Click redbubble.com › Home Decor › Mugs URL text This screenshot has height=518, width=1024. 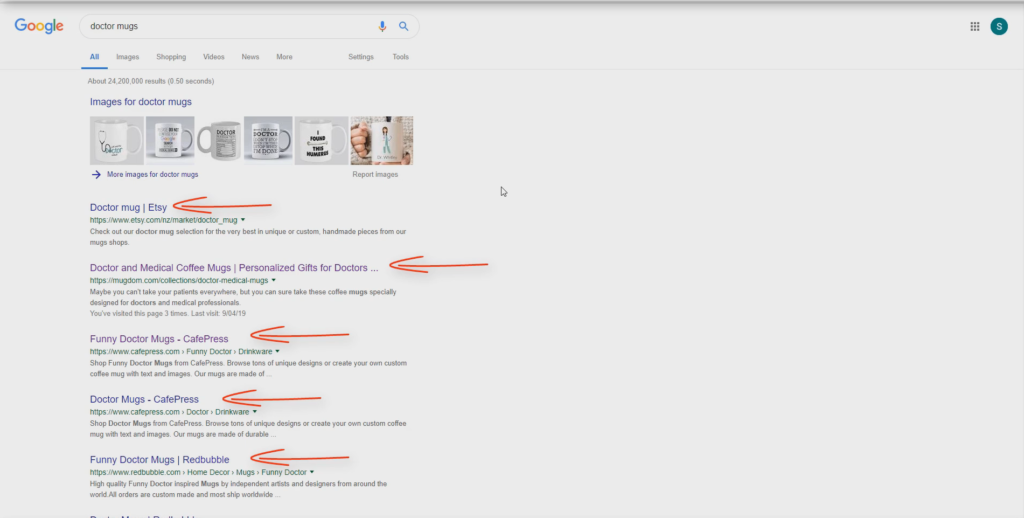(x=198, y=472)
